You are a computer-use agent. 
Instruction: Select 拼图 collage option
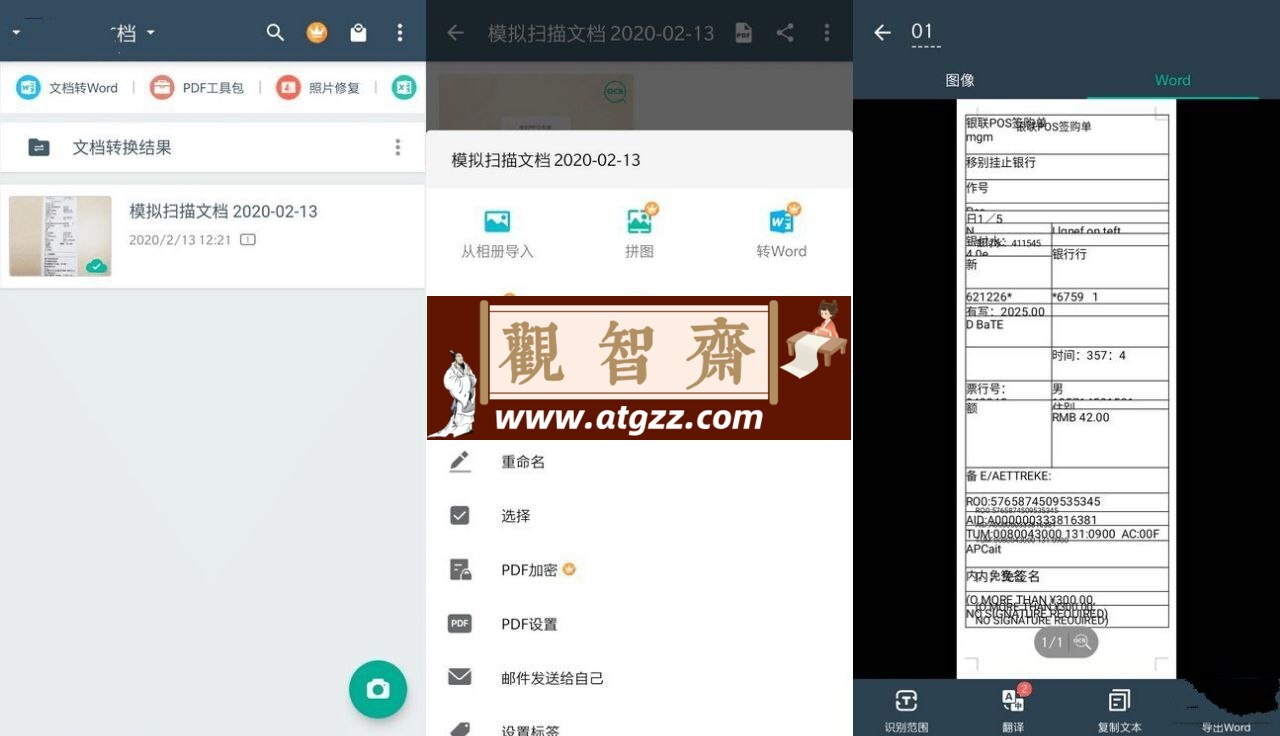tap(640, 232)
